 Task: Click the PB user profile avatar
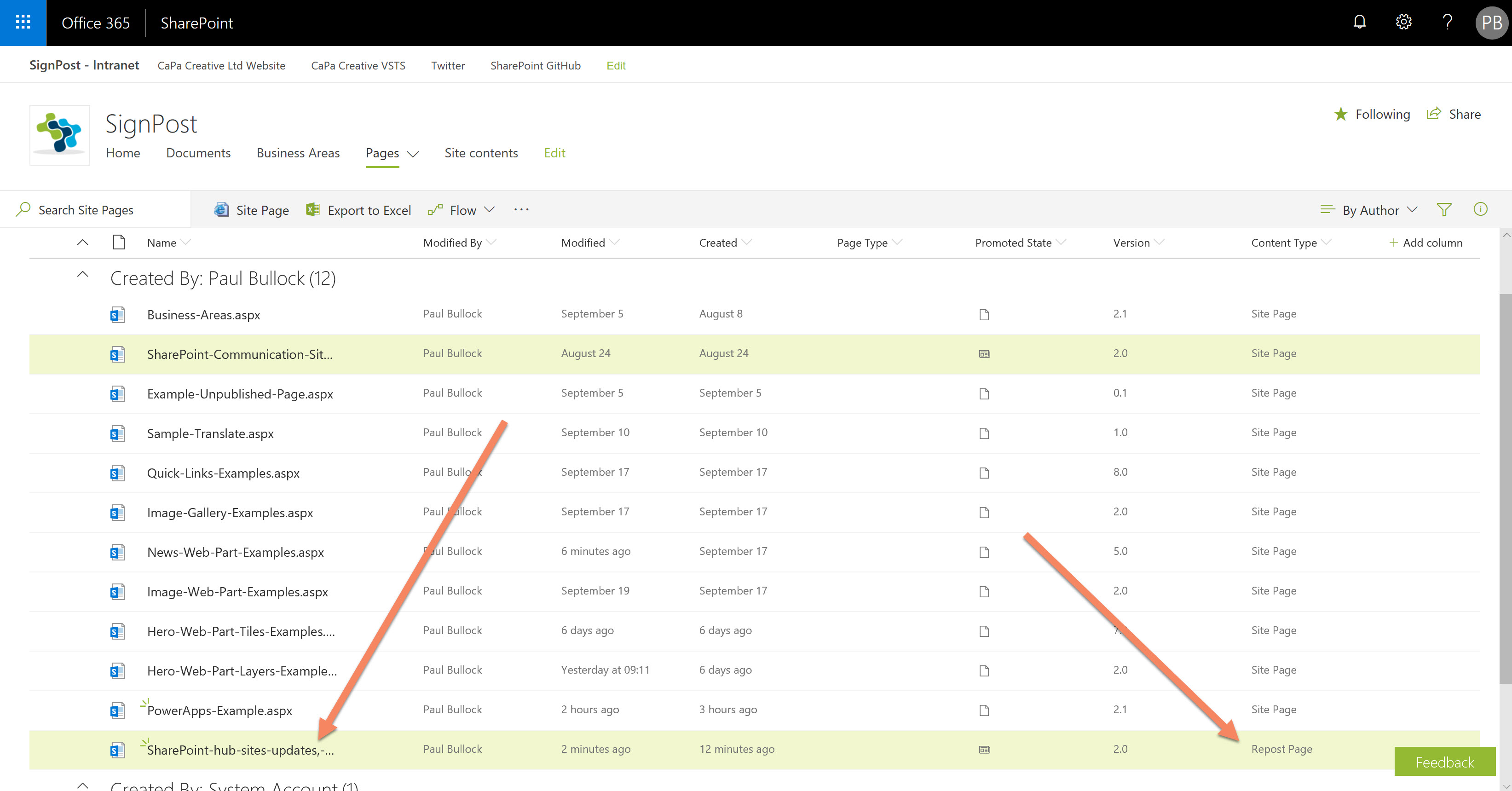coord(1491,23)
